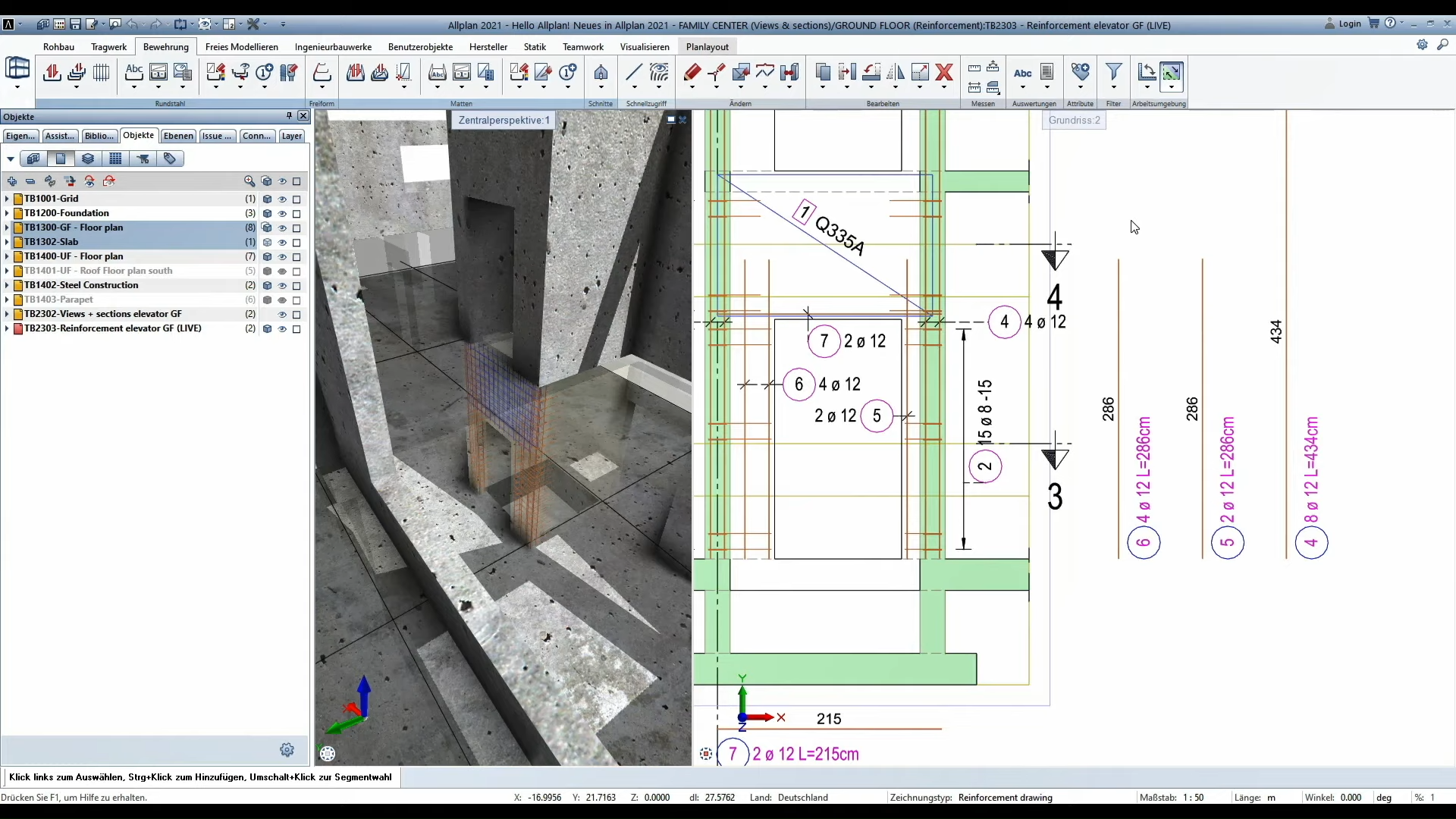Click the red X delete tool
Screen dimensions: 1456x819
click(x=944, y=73)
